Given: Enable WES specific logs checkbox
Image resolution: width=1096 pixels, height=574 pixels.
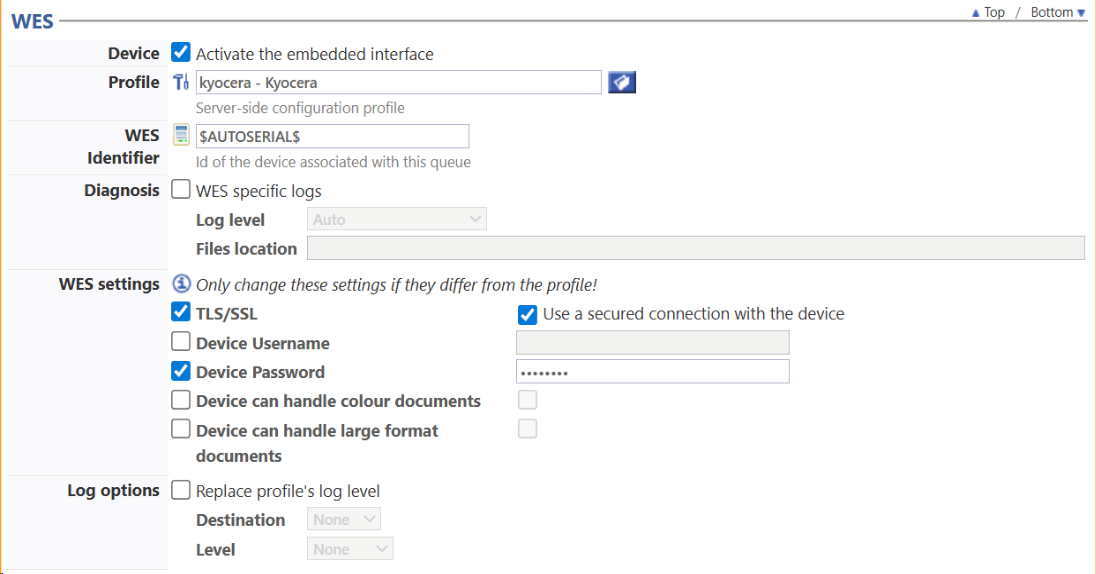Looking at the screenshot, I should [x=181, y=190].
